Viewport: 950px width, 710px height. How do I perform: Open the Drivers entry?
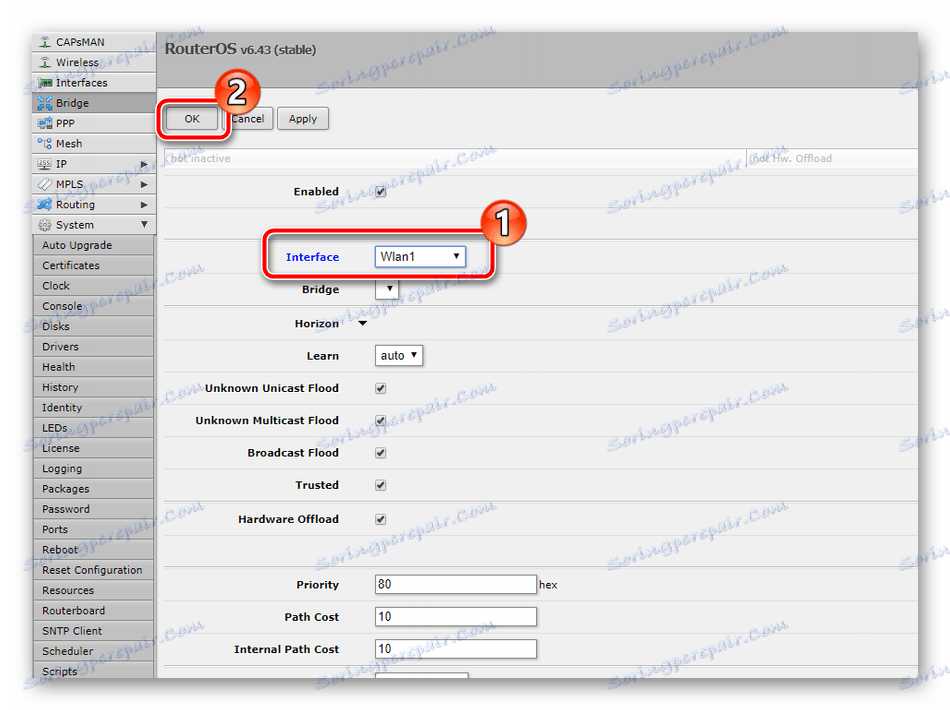pos(93,347)
